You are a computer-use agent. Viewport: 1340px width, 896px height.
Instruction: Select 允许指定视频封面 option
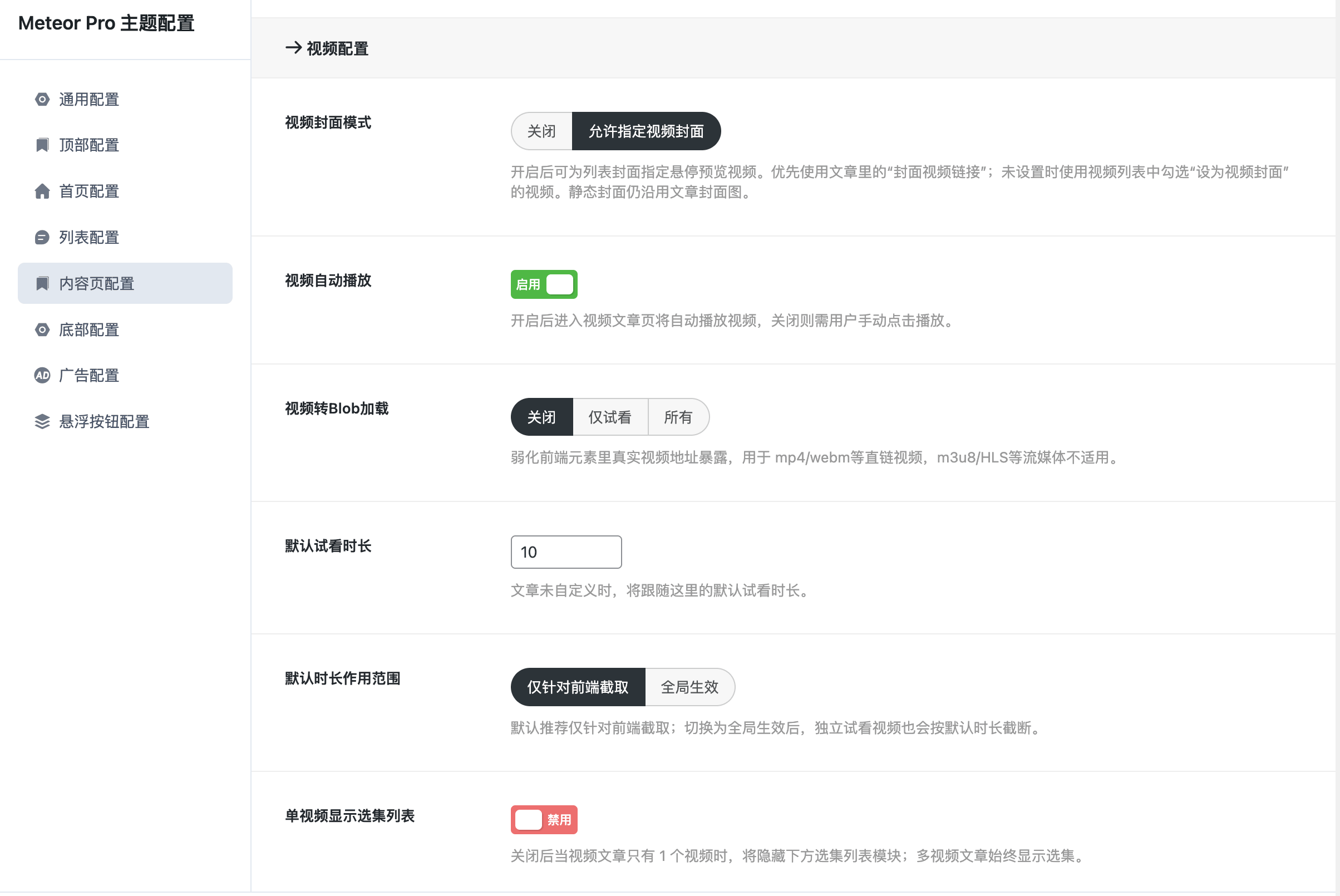tap(646, 131)
